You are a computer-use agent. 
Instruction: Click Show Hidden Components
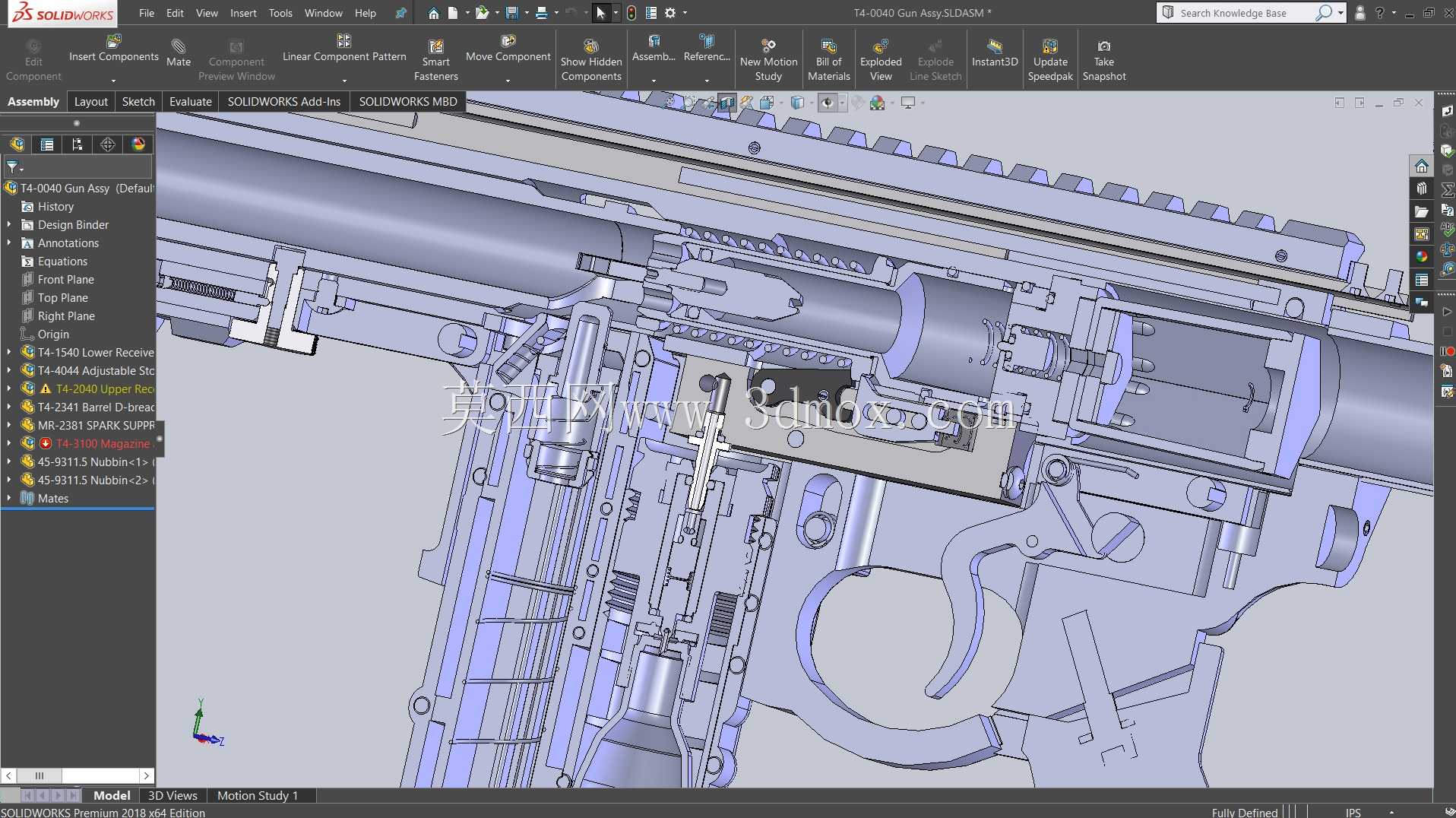pyautogui.click(x=591, y=60)
